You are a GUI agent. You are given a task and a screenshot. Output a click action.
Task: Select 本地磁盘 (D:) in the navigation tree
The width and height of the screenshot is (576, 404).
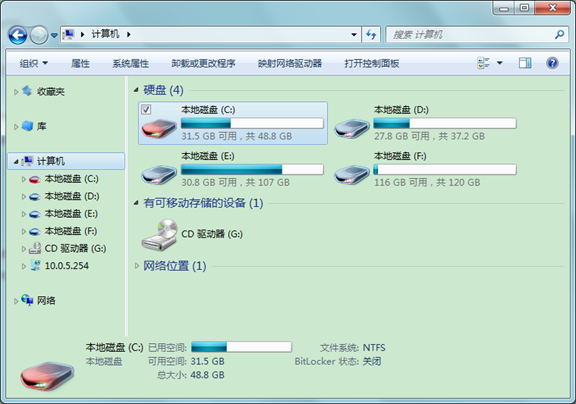(x=72, y=196)
